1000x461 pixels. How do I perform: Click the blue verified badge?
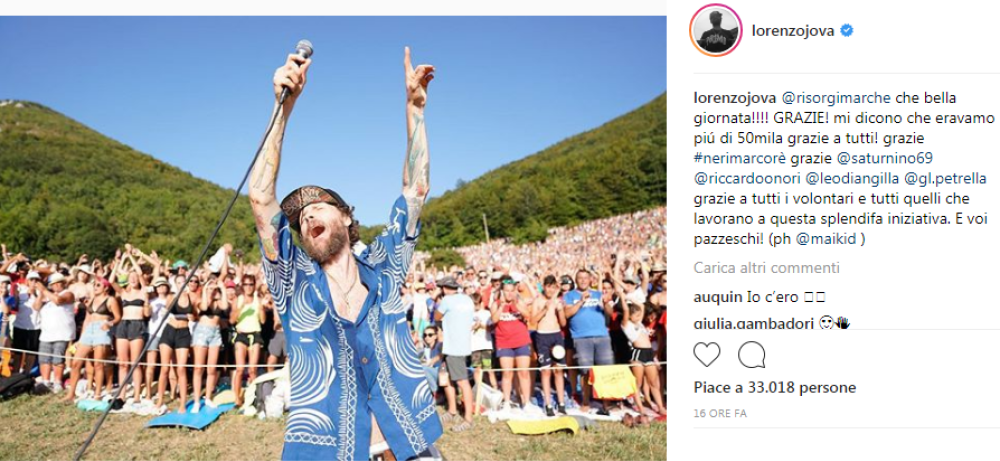[x=847, y=31]
